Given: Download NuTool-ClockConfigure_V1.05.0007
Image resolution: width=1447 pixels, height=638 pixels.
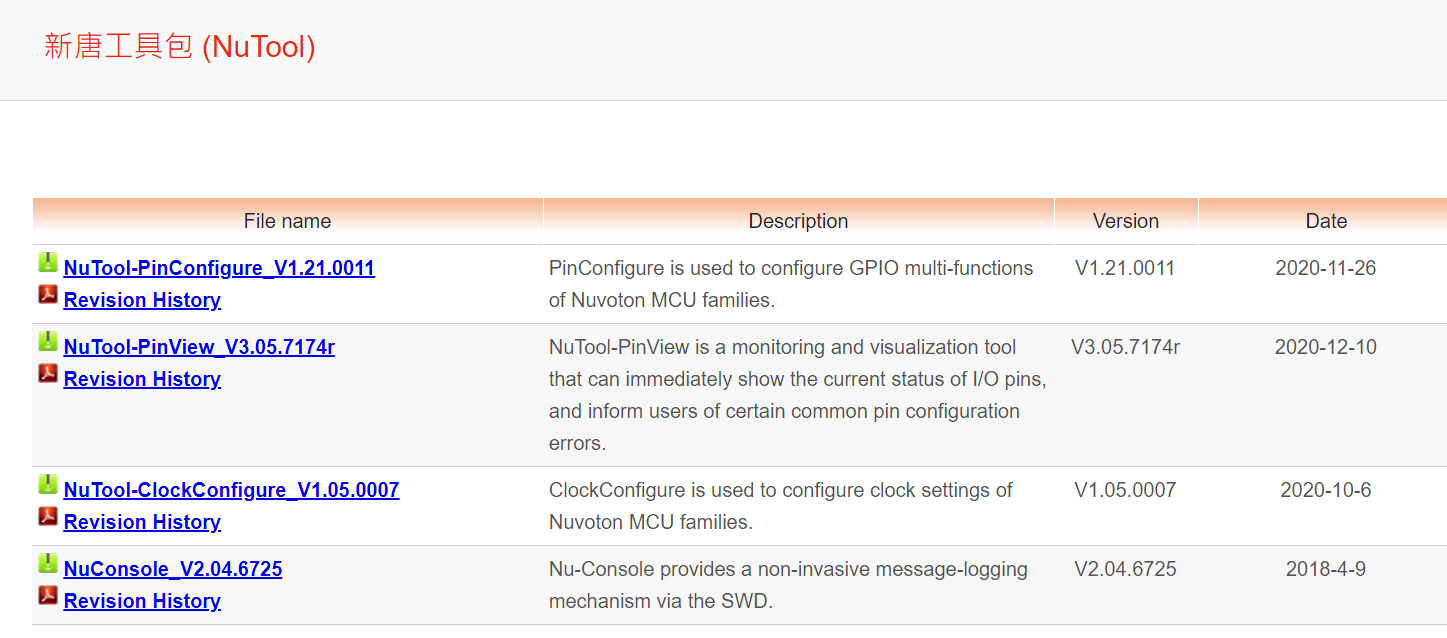Looking at the screenshot, I should pyautogui.click(x=231, y=490).
